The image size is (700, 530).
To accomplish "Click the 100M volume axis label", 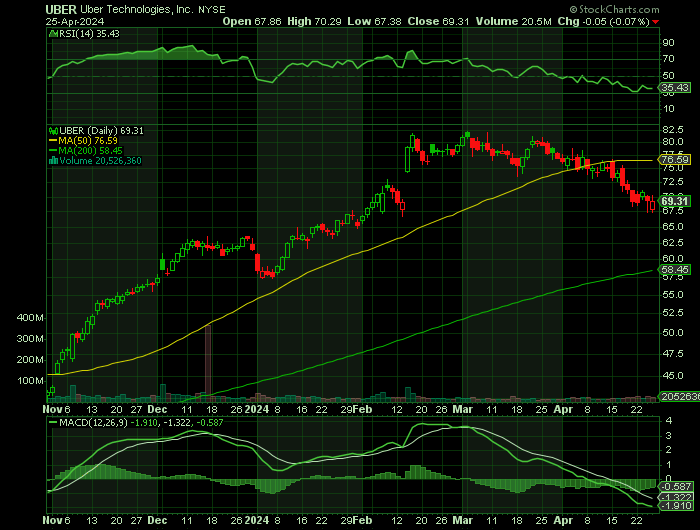I will pyautogui.click(x=30, y=381).
